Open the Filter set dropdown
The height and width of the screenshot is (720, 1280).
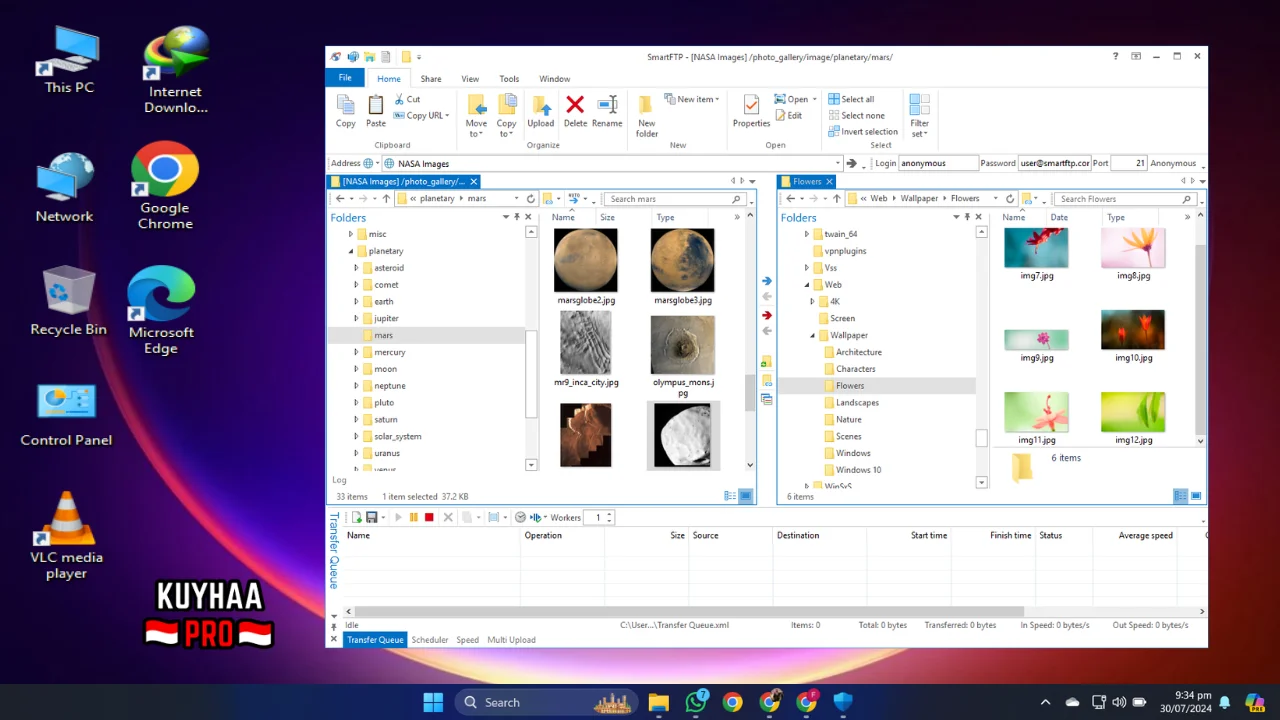[x=919, y=116]
